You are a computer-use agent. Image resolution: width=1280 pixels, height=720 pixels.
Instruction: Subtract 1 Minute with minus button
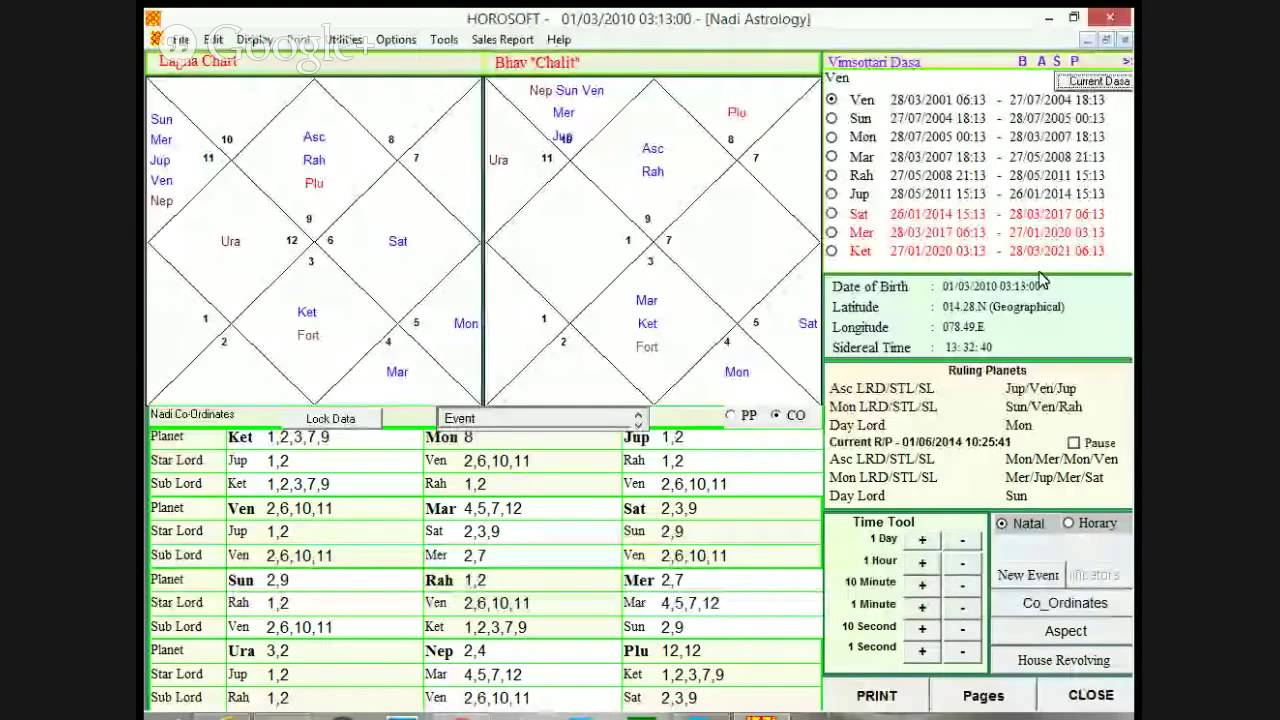(962, 606)
